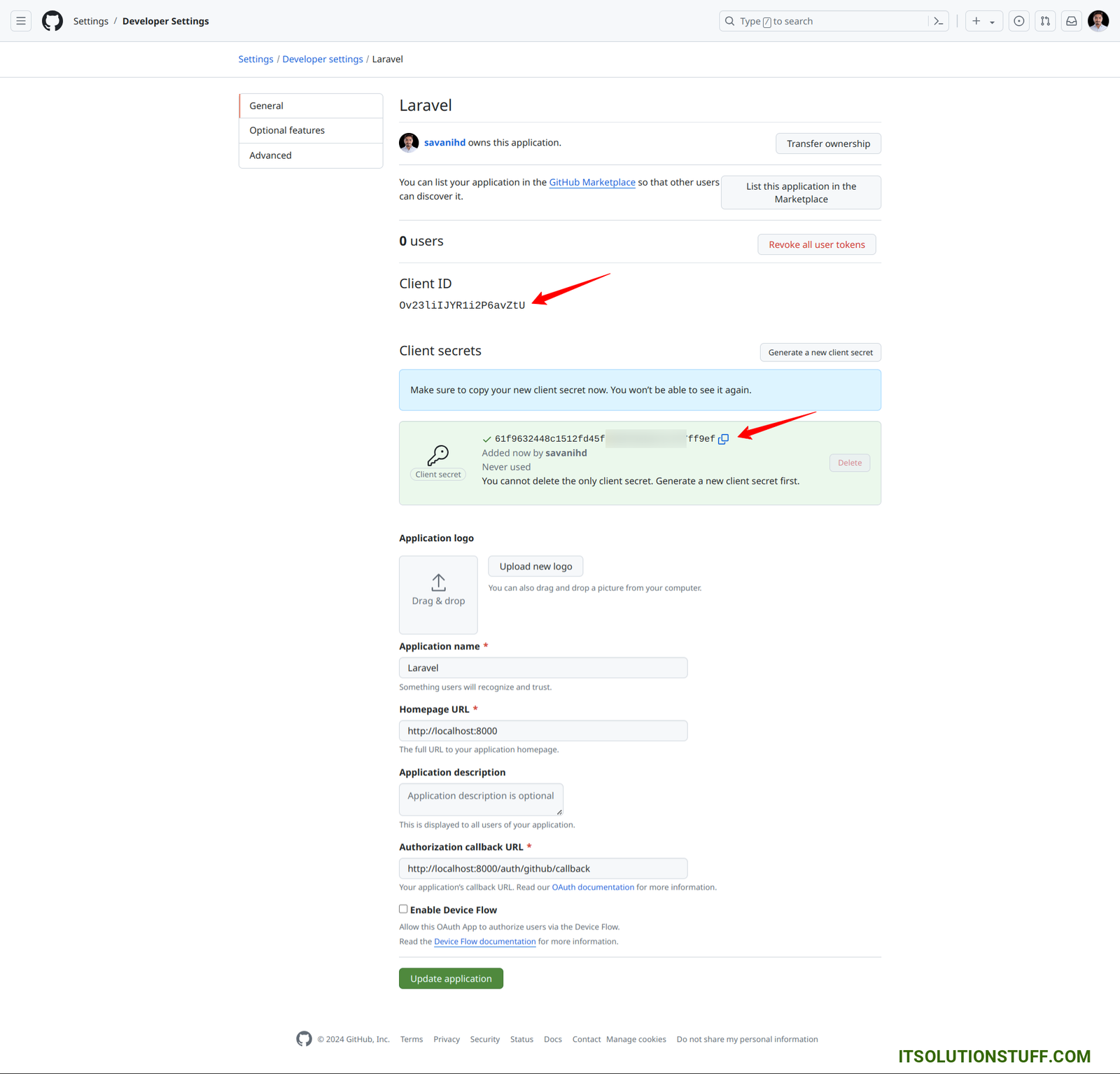Open the user profile avatar menu
Viewport: 1120px width, 1074px height.
click(1098, 21)
